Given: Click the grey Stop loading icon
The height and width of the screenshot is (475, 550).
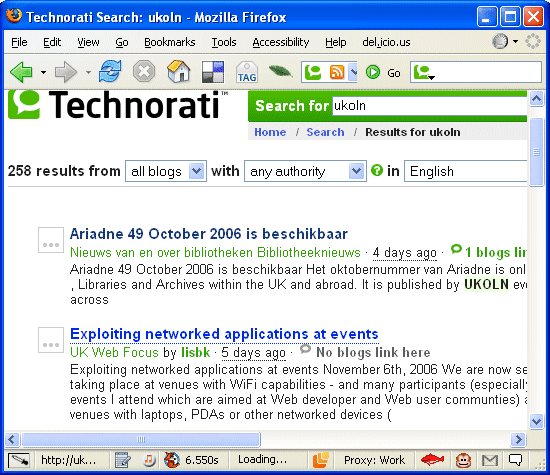Looking at the screenshot, I should point(144,72).
